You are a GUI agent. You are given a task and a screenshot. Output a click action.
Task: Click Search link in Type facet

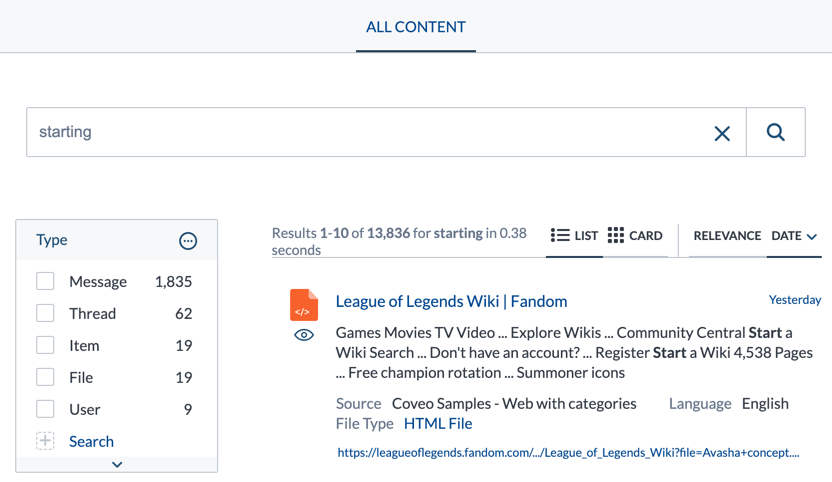pos(91,441)
